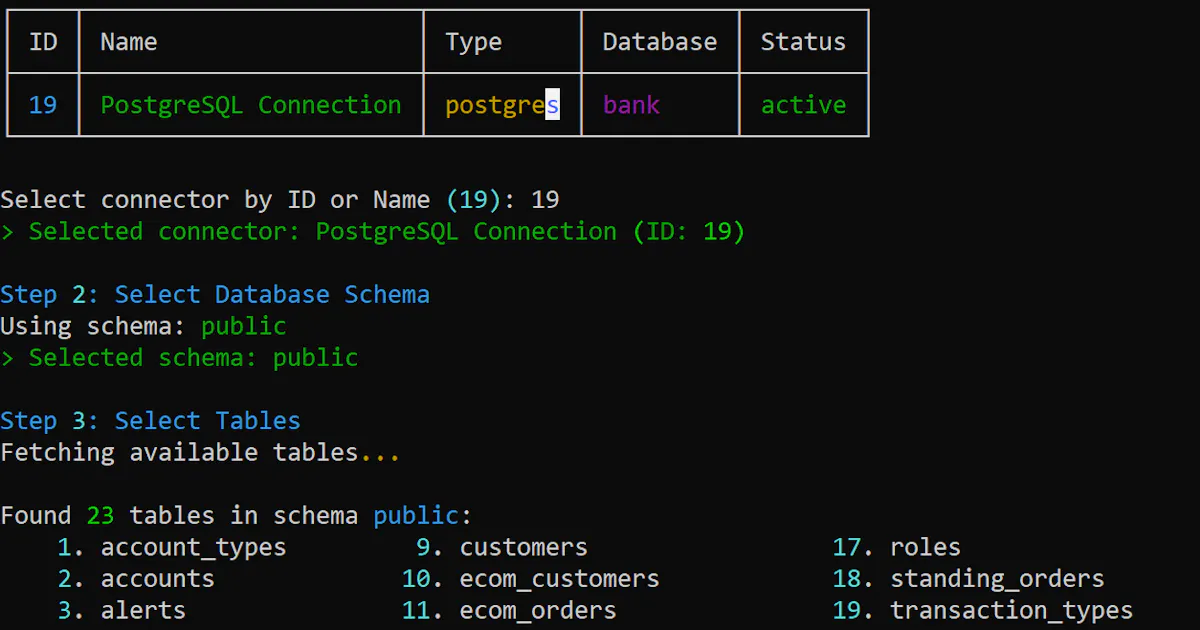1200x630 pixels.
Task: Click the Found 23 tables line
Action: (x=236, y=516)
